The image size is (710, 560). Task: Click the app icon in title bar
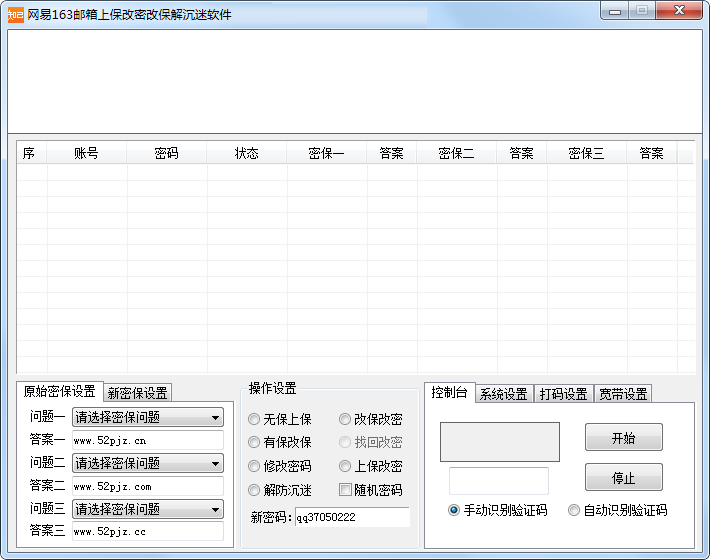coord(15,15)
